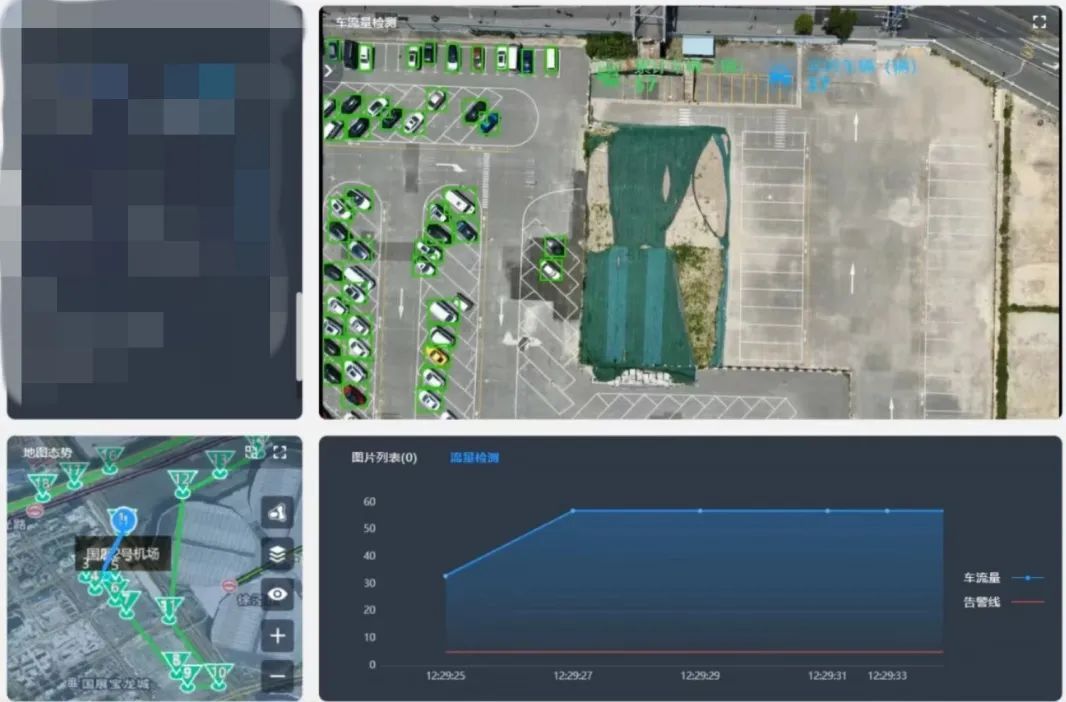Zoom out the map with minus button
The image size is (1066, 702).
pyautogui.click(x=277, y=675)
